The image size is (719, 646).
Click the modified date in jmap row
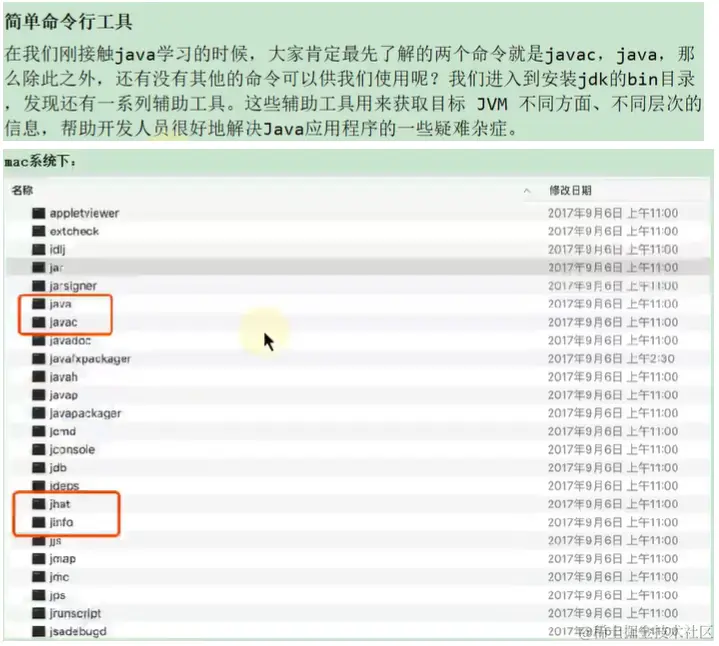613,558
